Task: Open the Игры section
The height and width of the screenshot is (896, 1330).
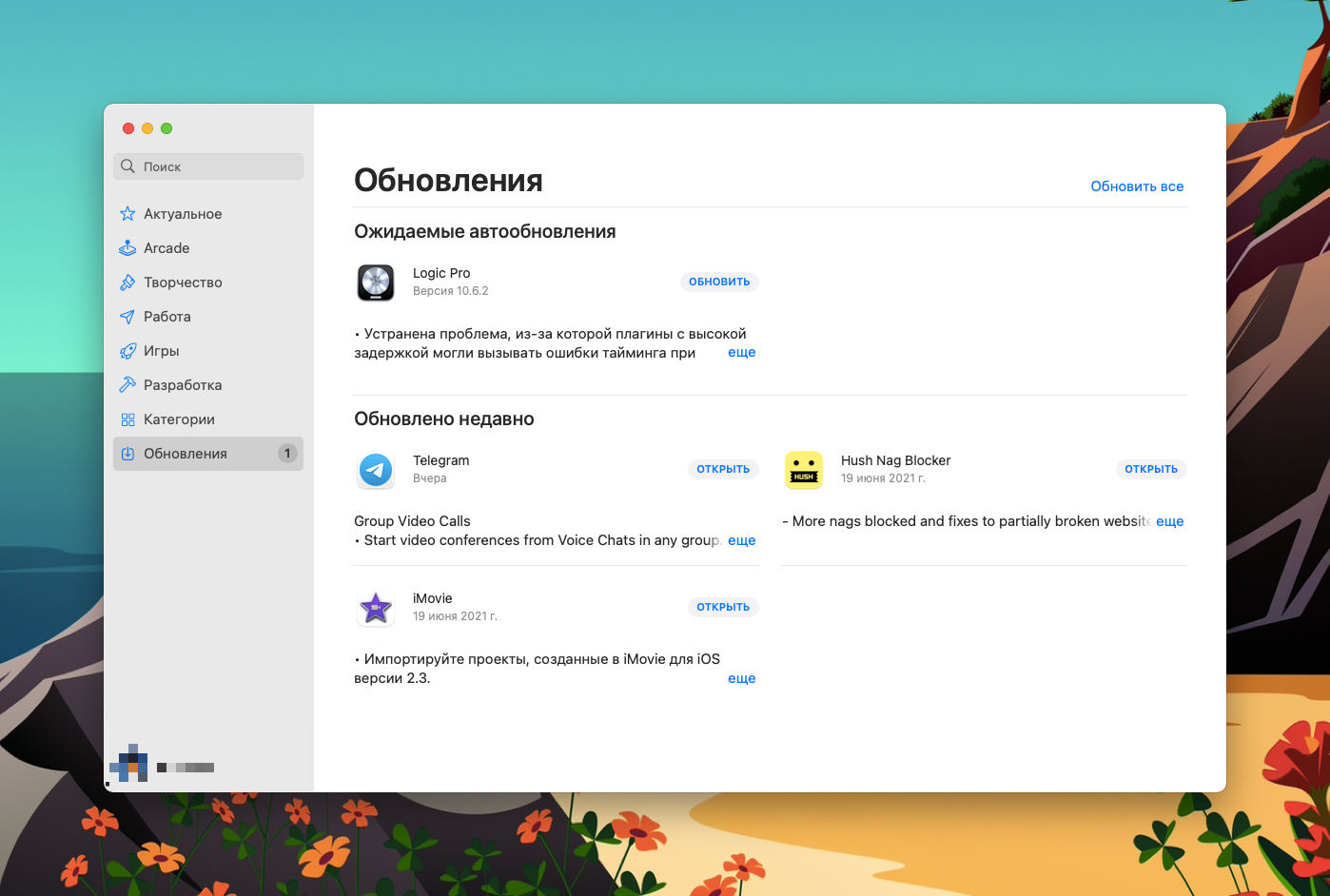Action: point(208,351)
